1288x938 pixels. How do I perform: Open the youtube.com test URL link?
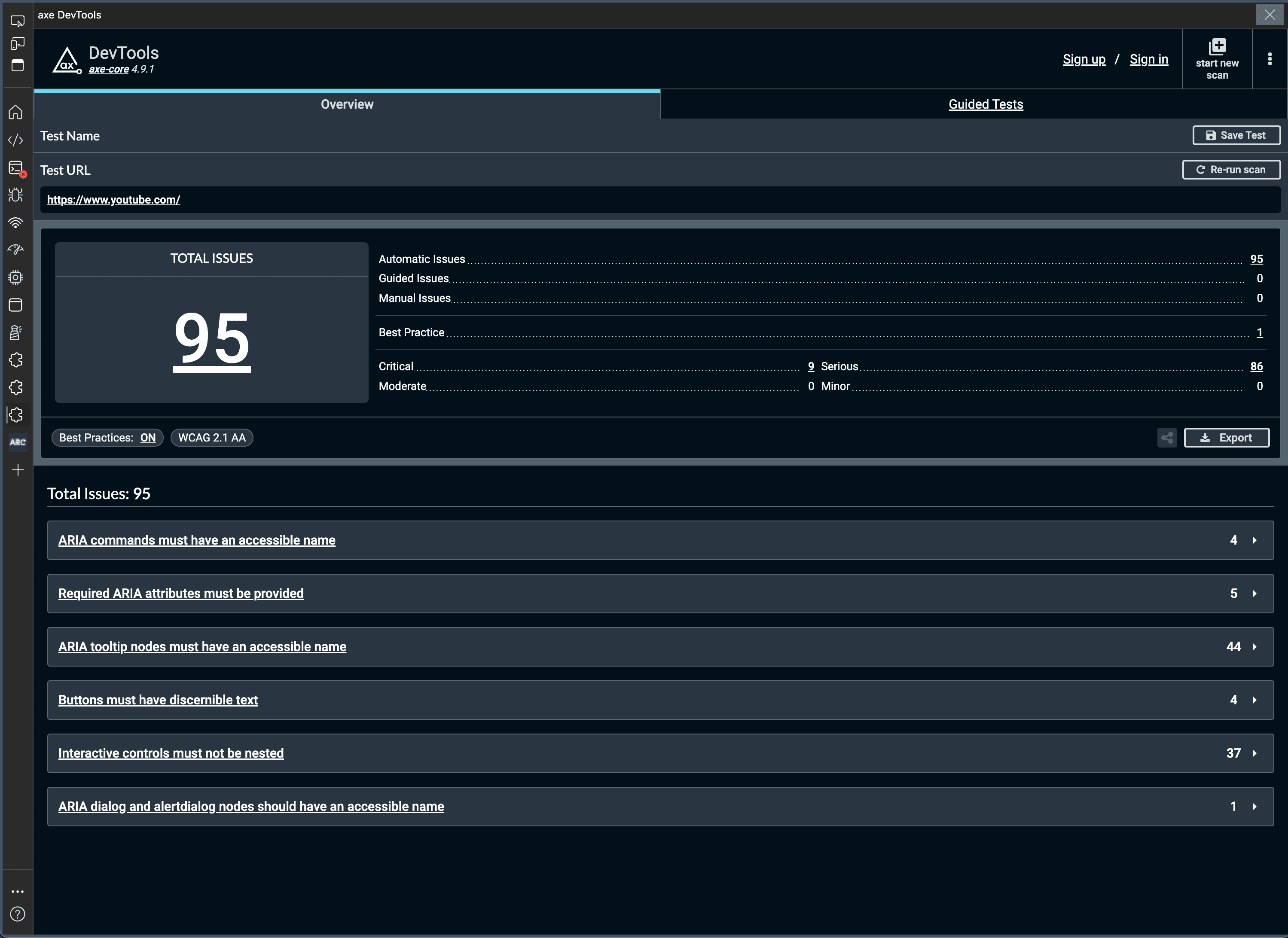[113, 199]
